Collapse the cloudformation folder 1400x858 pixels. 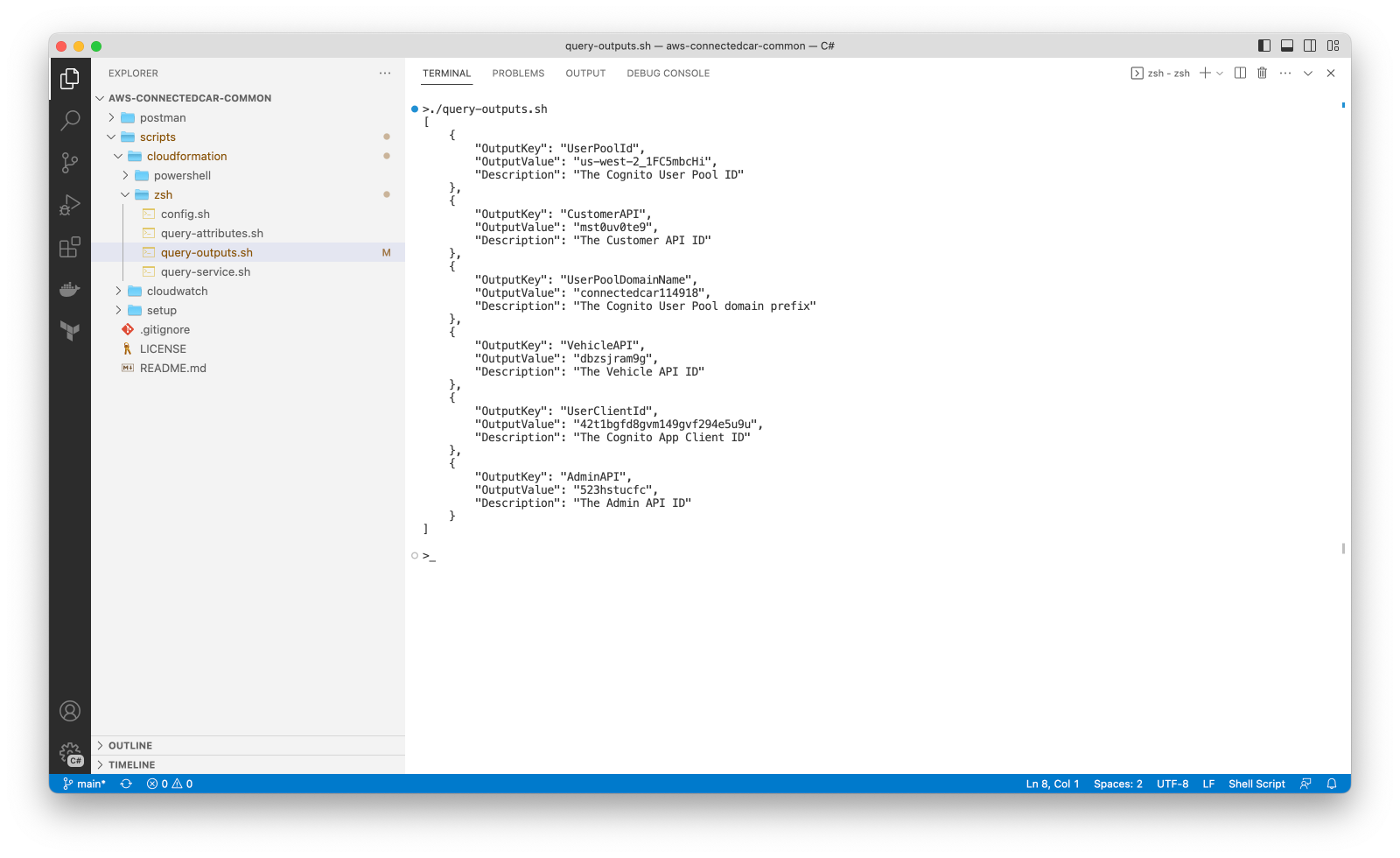(x=248, y=156)
